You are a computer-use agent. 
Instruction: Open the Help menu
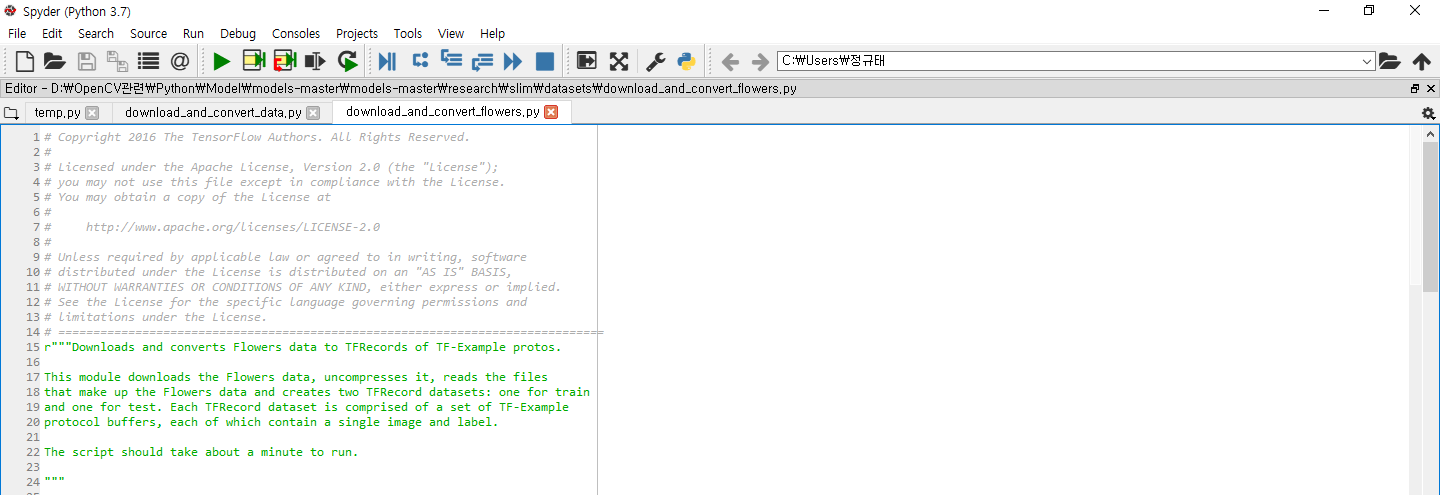[x=492, y=33]
